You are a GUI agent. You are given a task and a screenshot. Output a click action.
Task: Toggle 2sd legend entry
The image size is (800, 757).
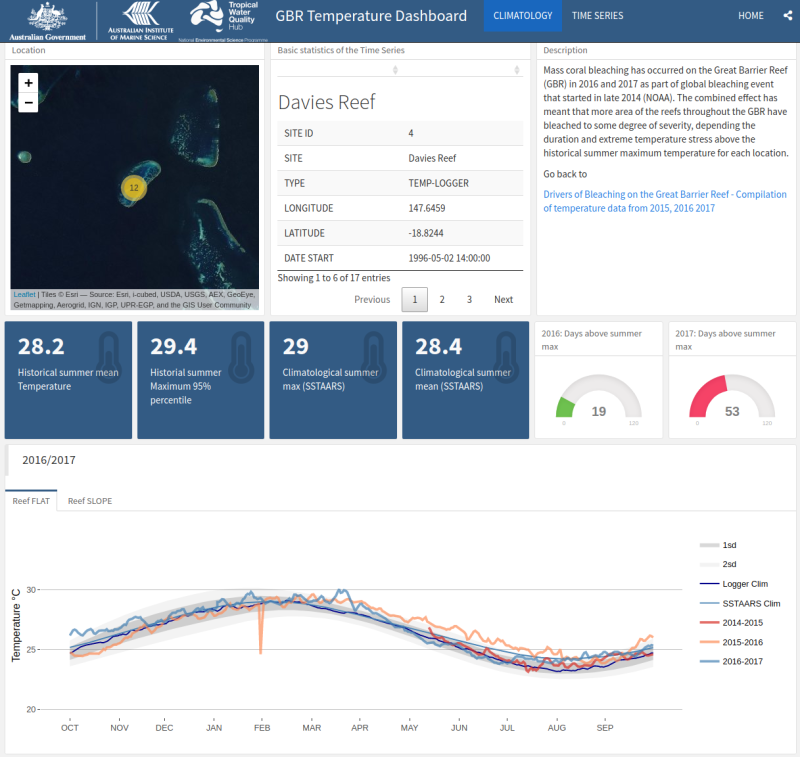(718, 564)
